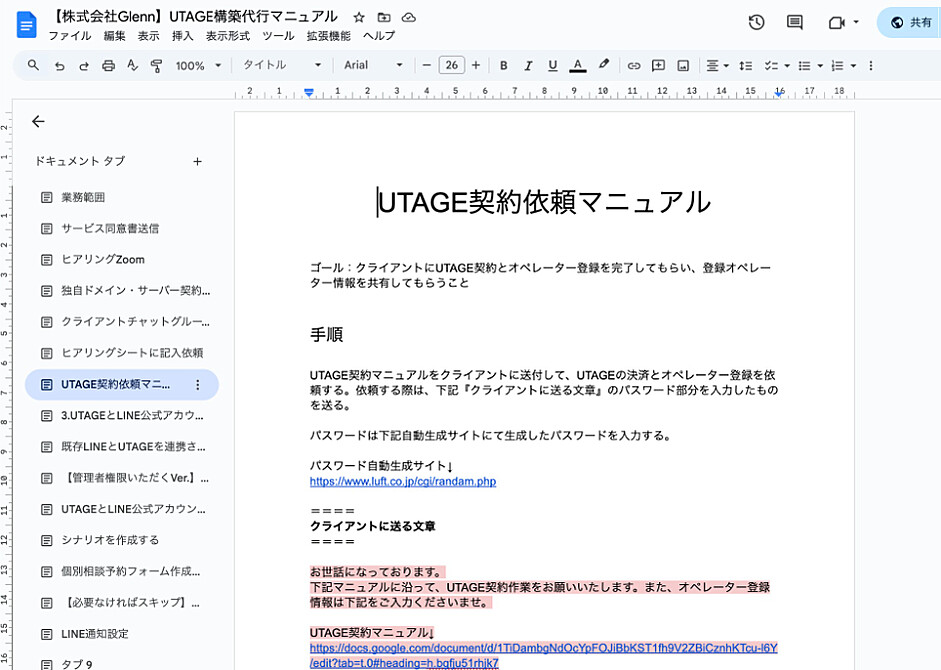Viewport: 941px width, 670px height.
Task: Open the タイトル paragraph style dropdown
Action: pyautogui.click(x=281, y=65)
